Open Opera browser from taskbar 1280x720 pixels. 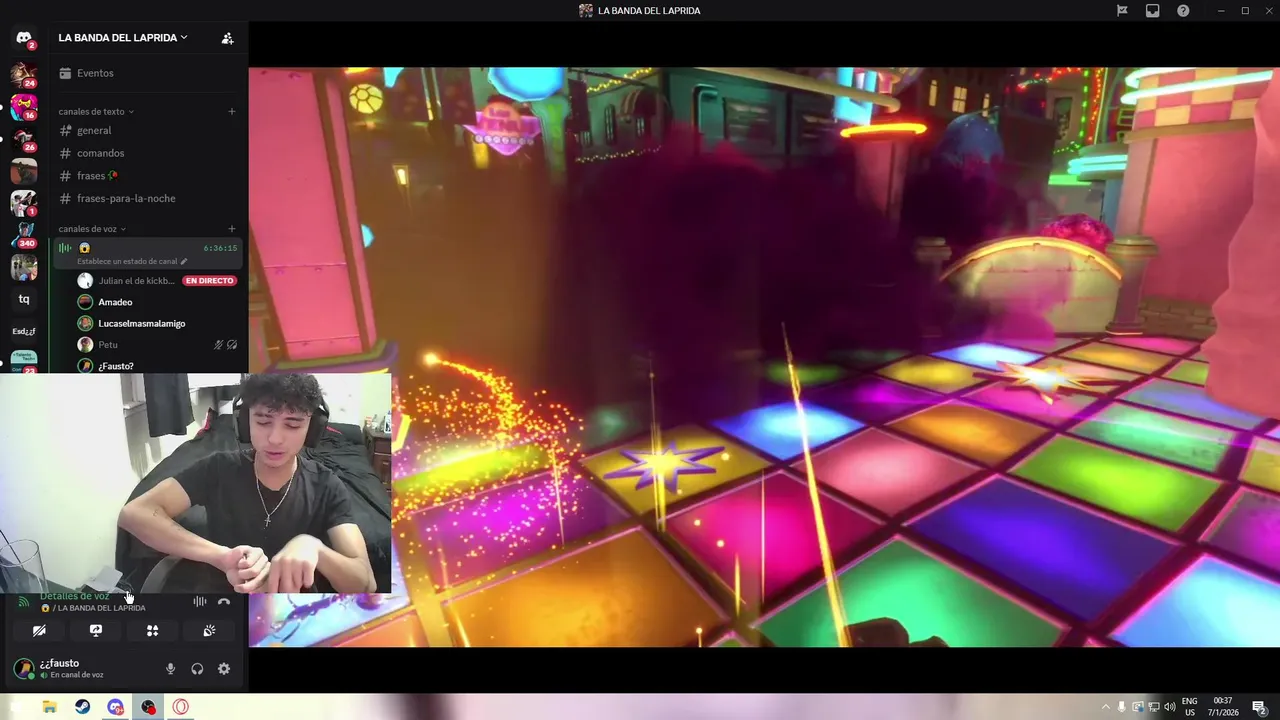click(x=181, y=707)
